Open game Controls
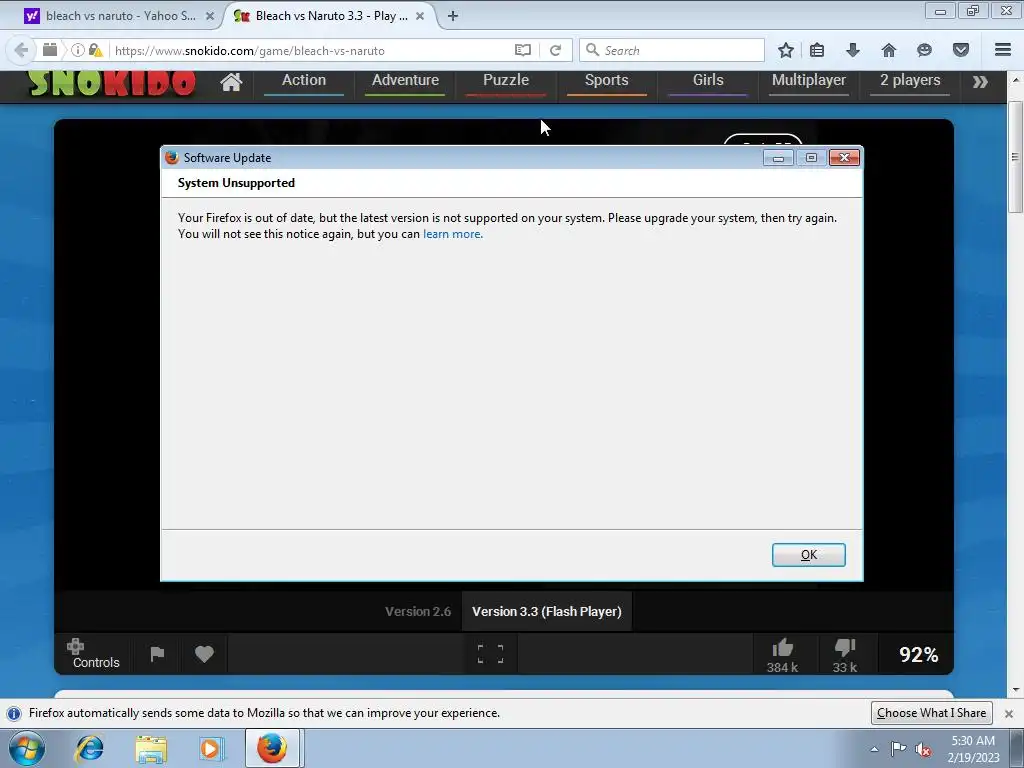Image resolution: width=1024 pixels, height=768 pixels. (x=95, y=654)
